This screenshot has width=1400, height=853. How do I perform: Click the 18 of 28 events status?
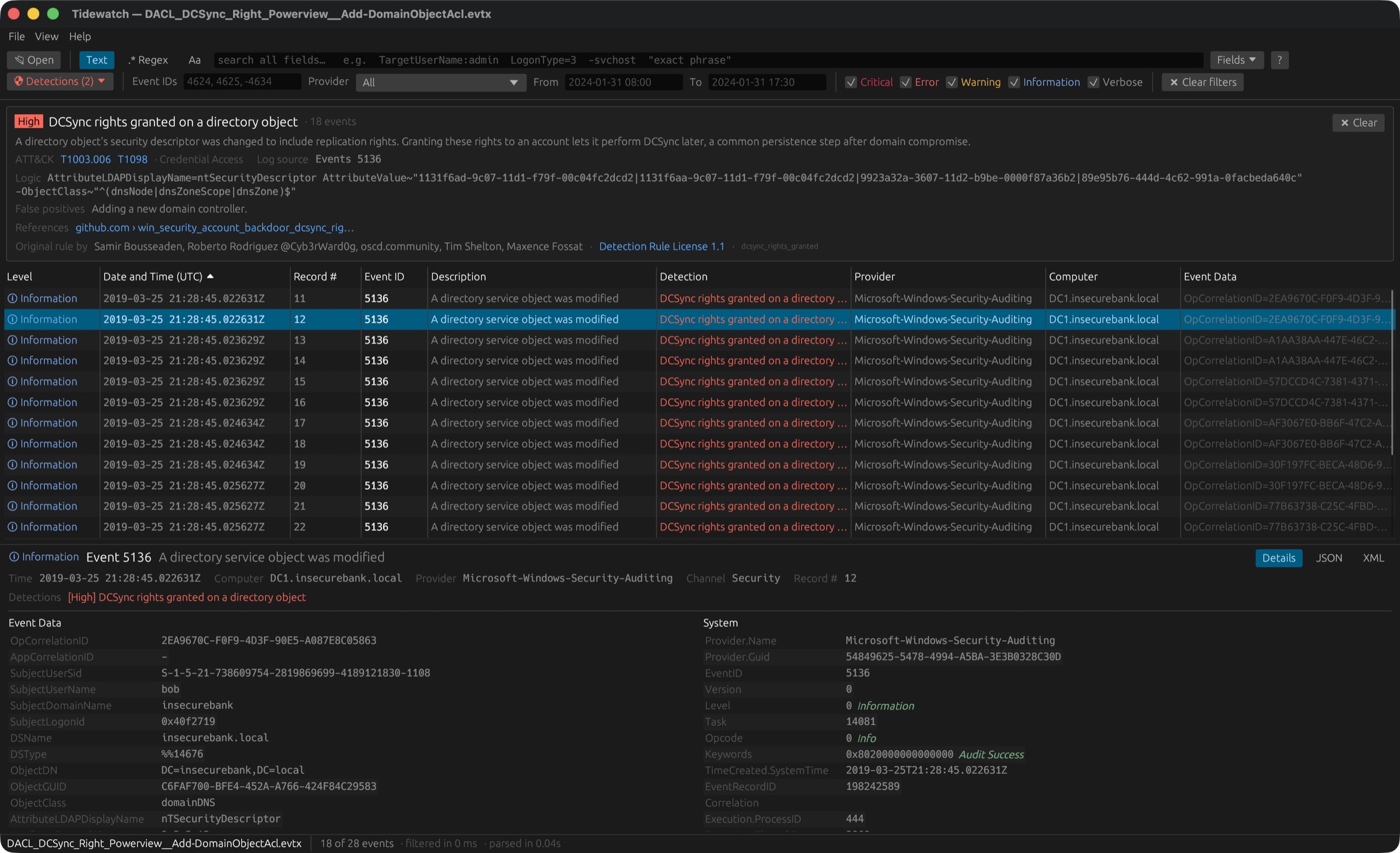[x=357, y=844]
